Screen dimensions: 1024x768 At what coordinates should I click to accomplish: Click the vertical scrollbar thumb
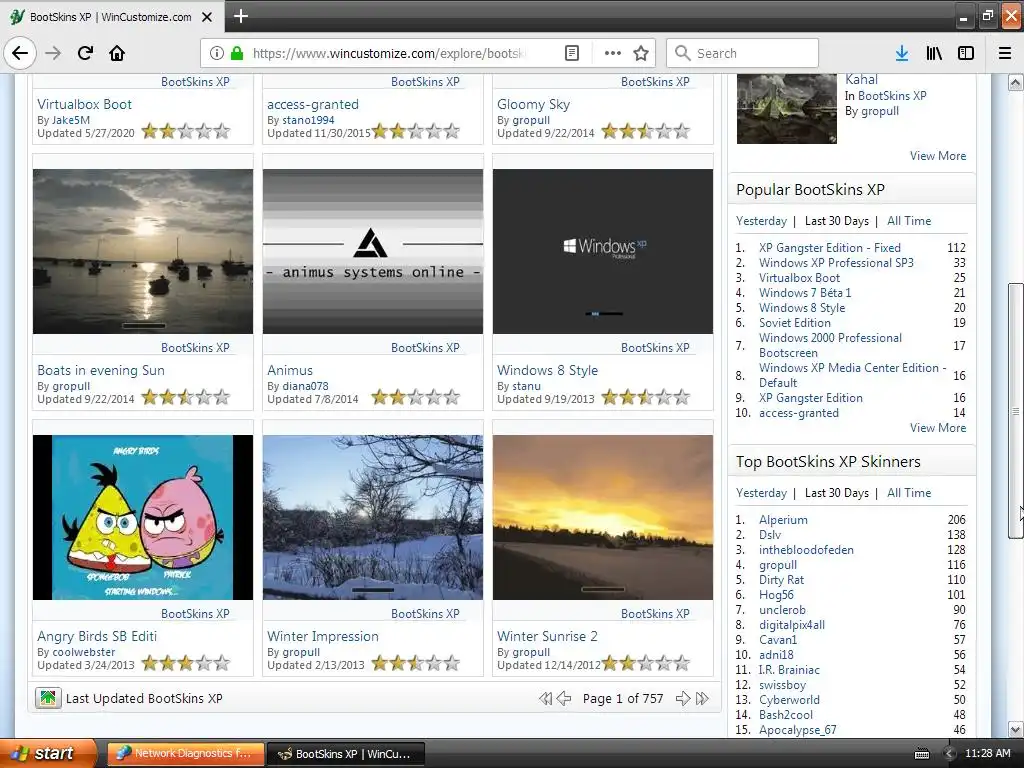(1015, 411)
